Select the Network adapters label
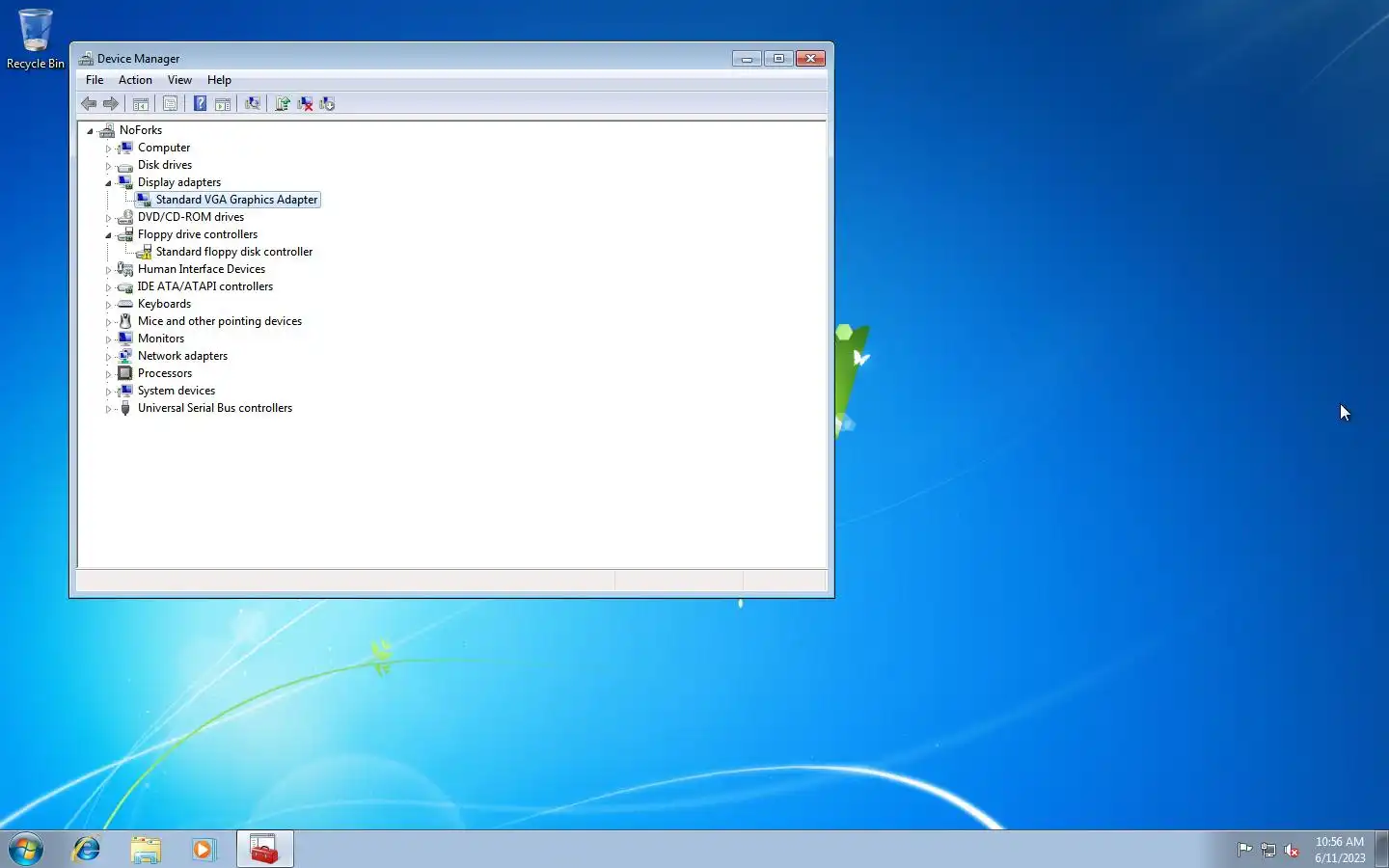Image resolution: width=1389 pixels, height=868 pixels. 182,356
